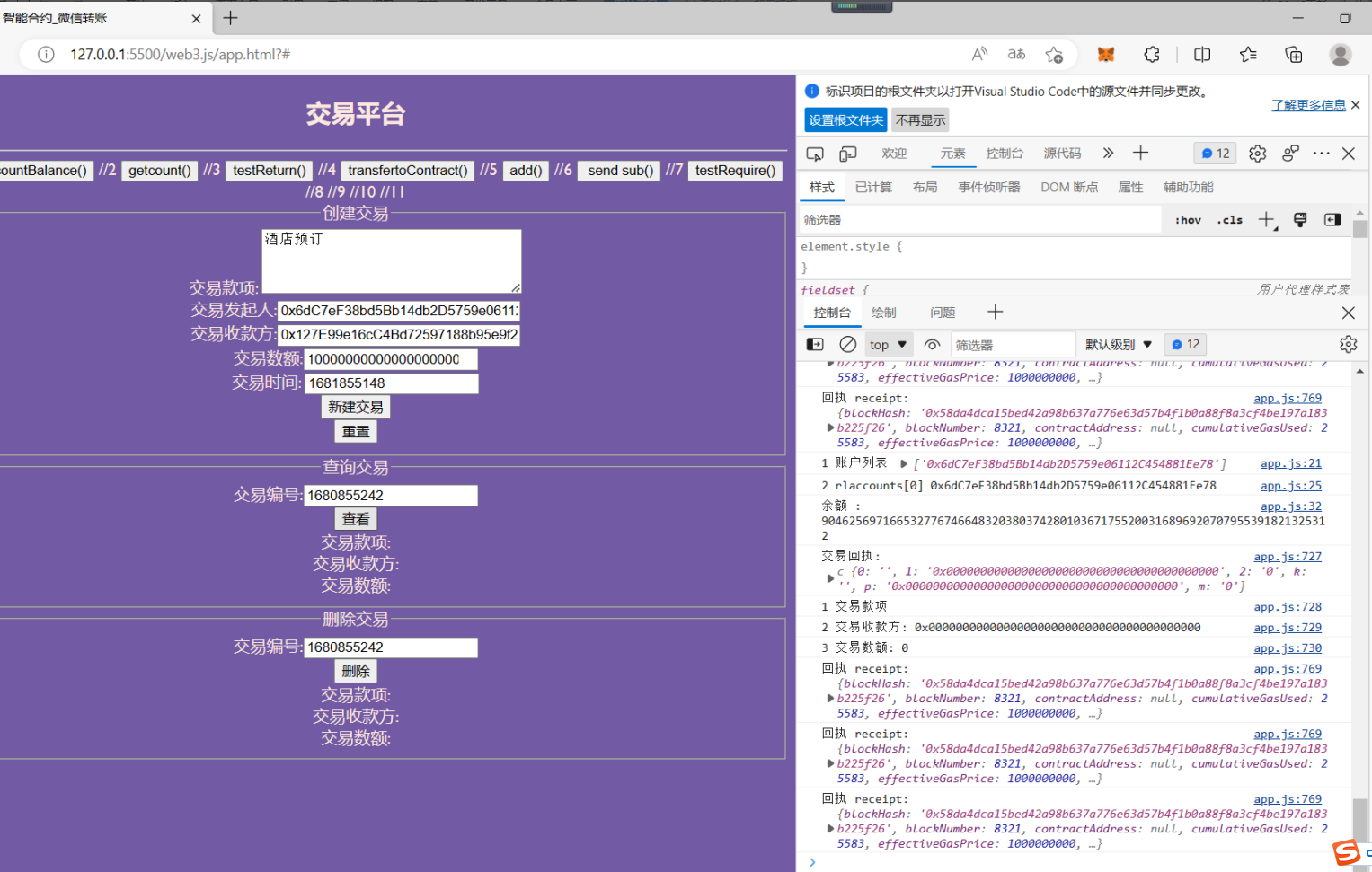Select the 已计算 styles tab

873,187
